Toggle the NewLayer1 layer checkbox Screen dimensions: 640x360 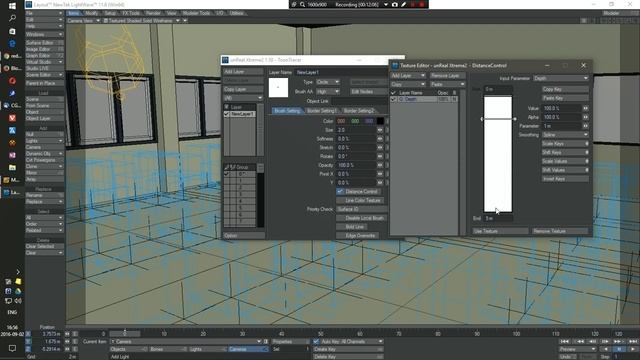[x=227, y=114]
